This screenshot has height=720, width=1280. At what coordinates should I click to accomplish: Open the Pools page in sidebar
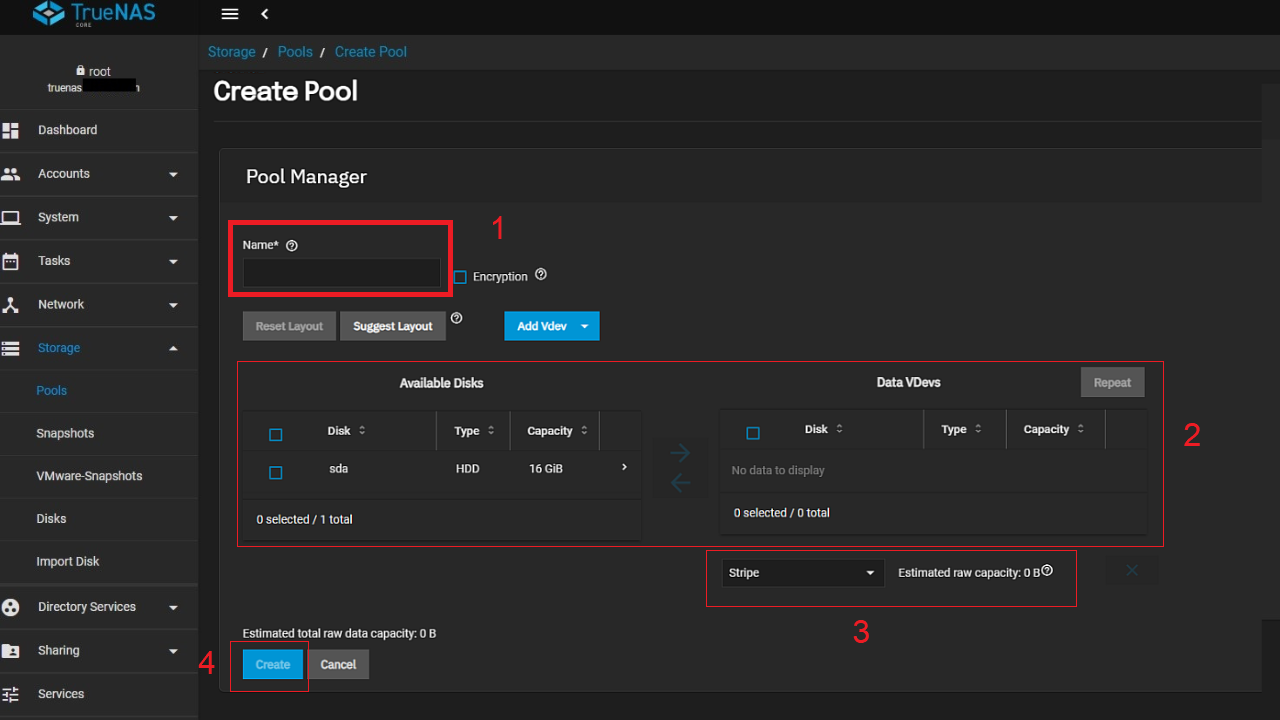51,390
